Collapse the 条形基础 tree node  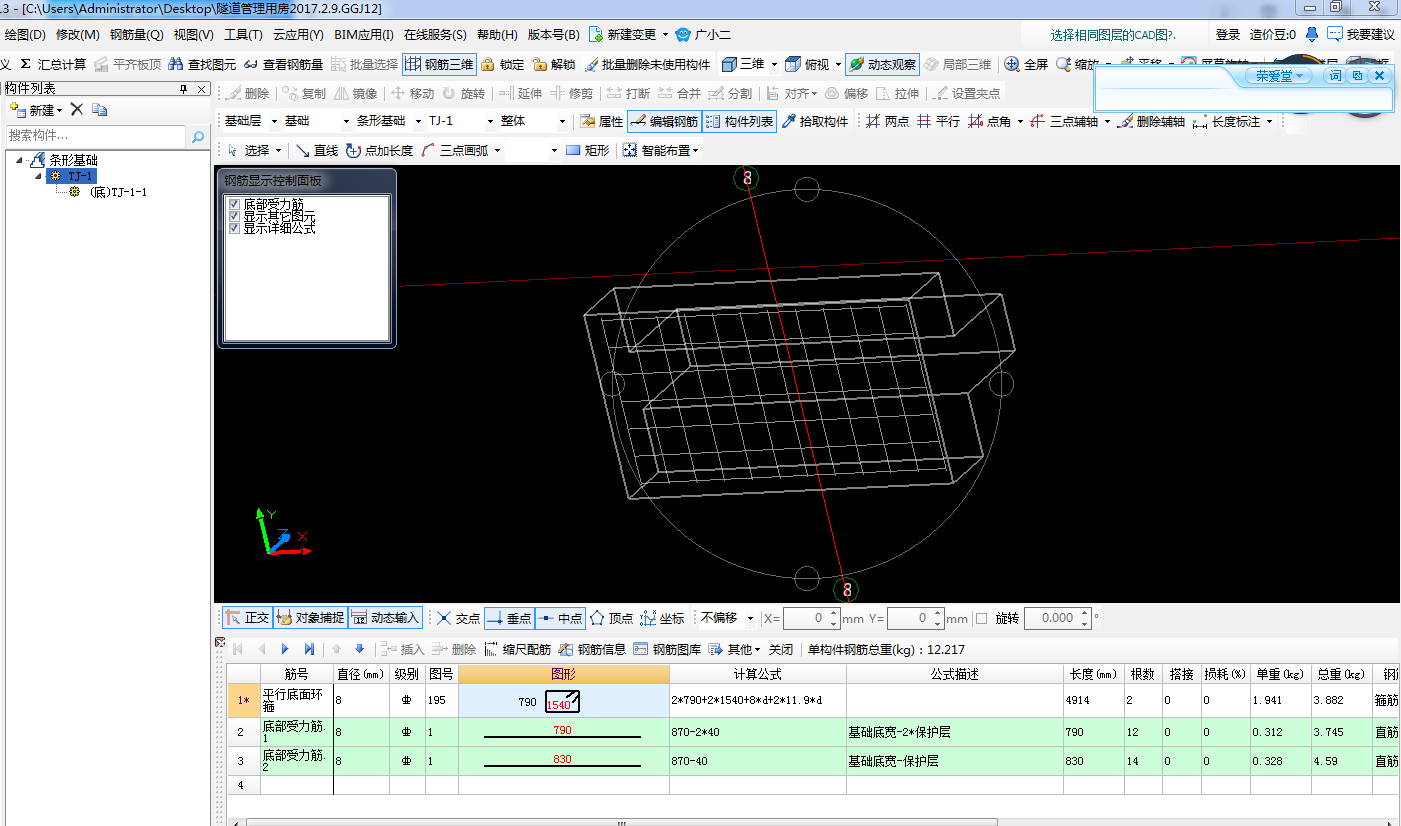point(19,160)
